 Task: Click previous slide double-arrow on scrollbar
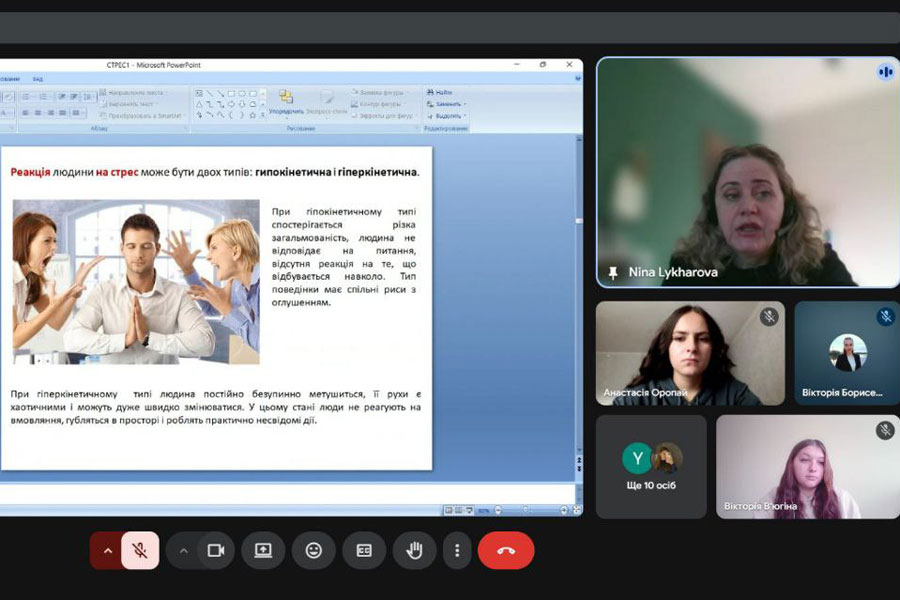click(579, 461)
